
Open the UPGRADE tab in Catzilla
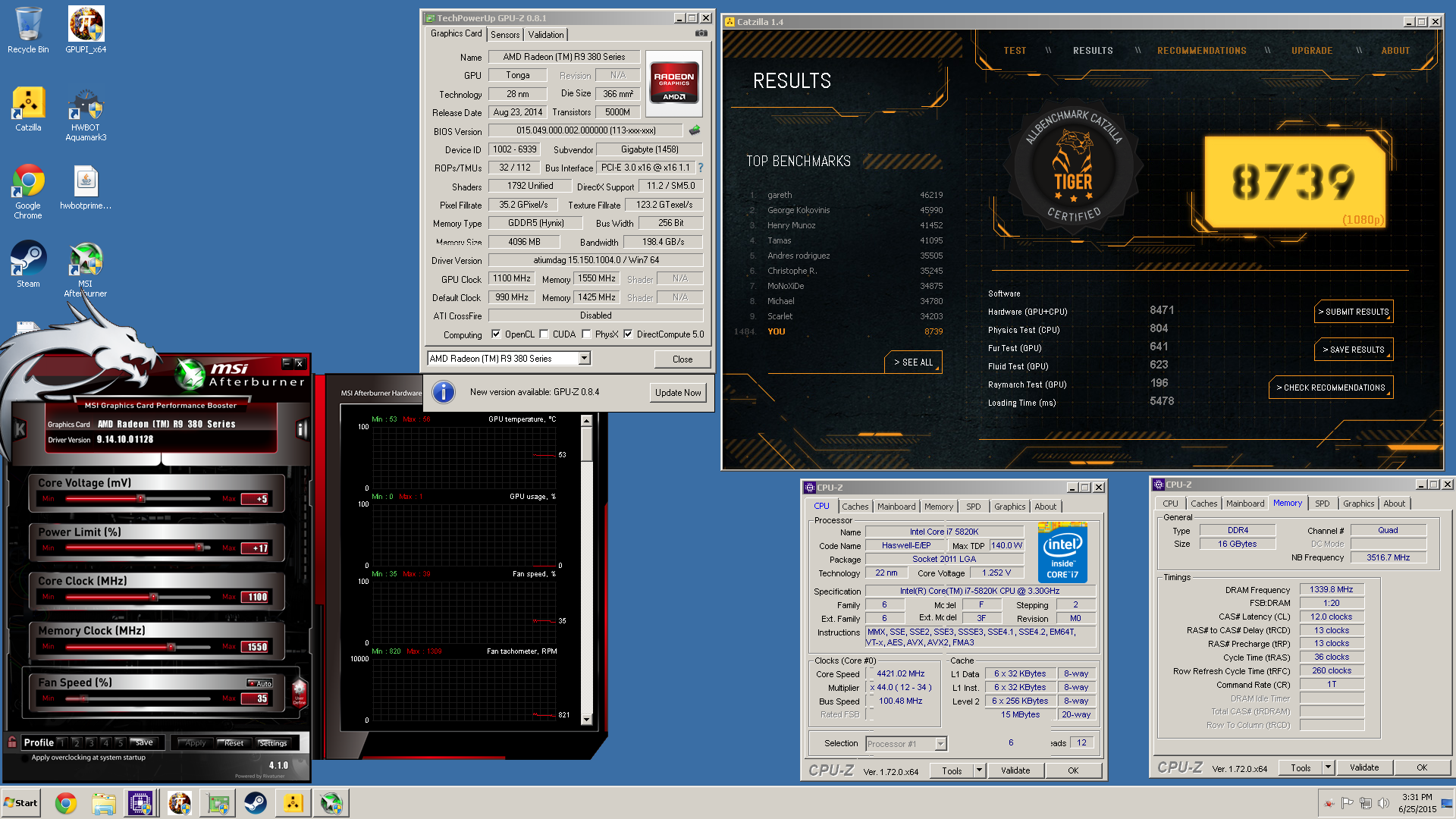[1312, 51]
